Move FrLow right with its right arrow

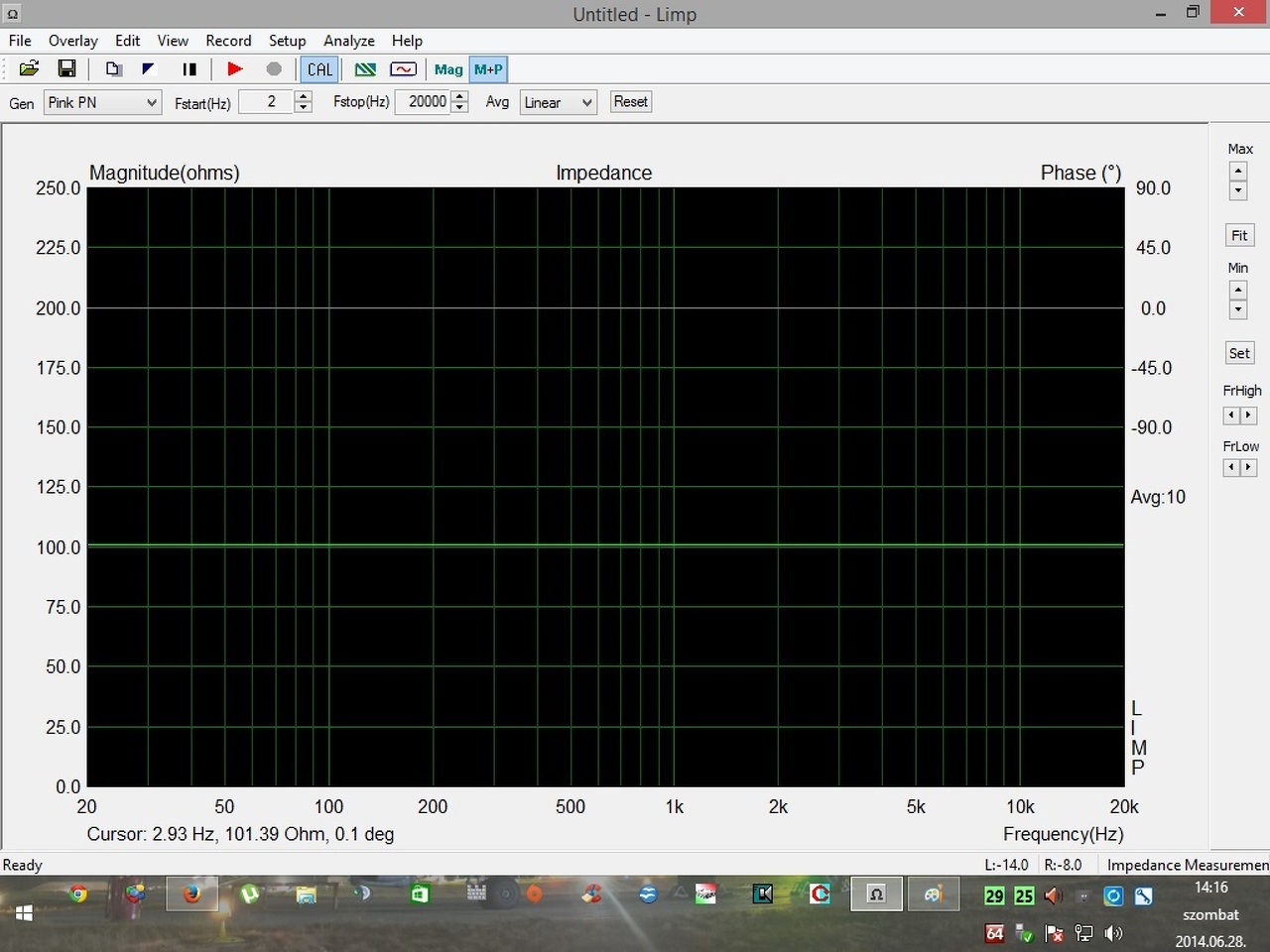pyautogui.click(x=1248, y=467)
